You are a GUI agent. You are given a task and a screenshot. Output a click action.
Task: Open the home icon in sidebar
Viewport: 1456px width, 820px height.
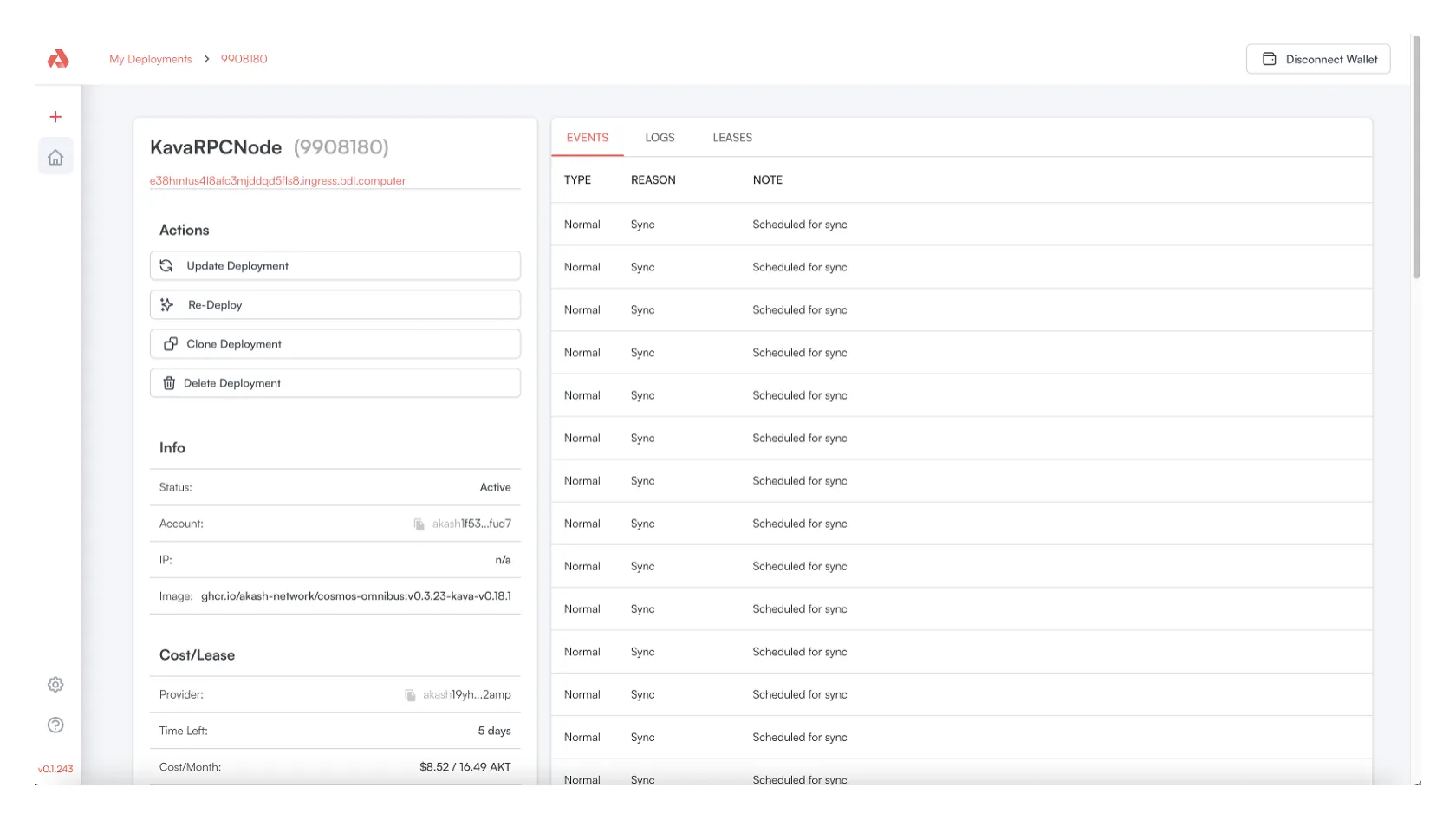coord(55,157)
